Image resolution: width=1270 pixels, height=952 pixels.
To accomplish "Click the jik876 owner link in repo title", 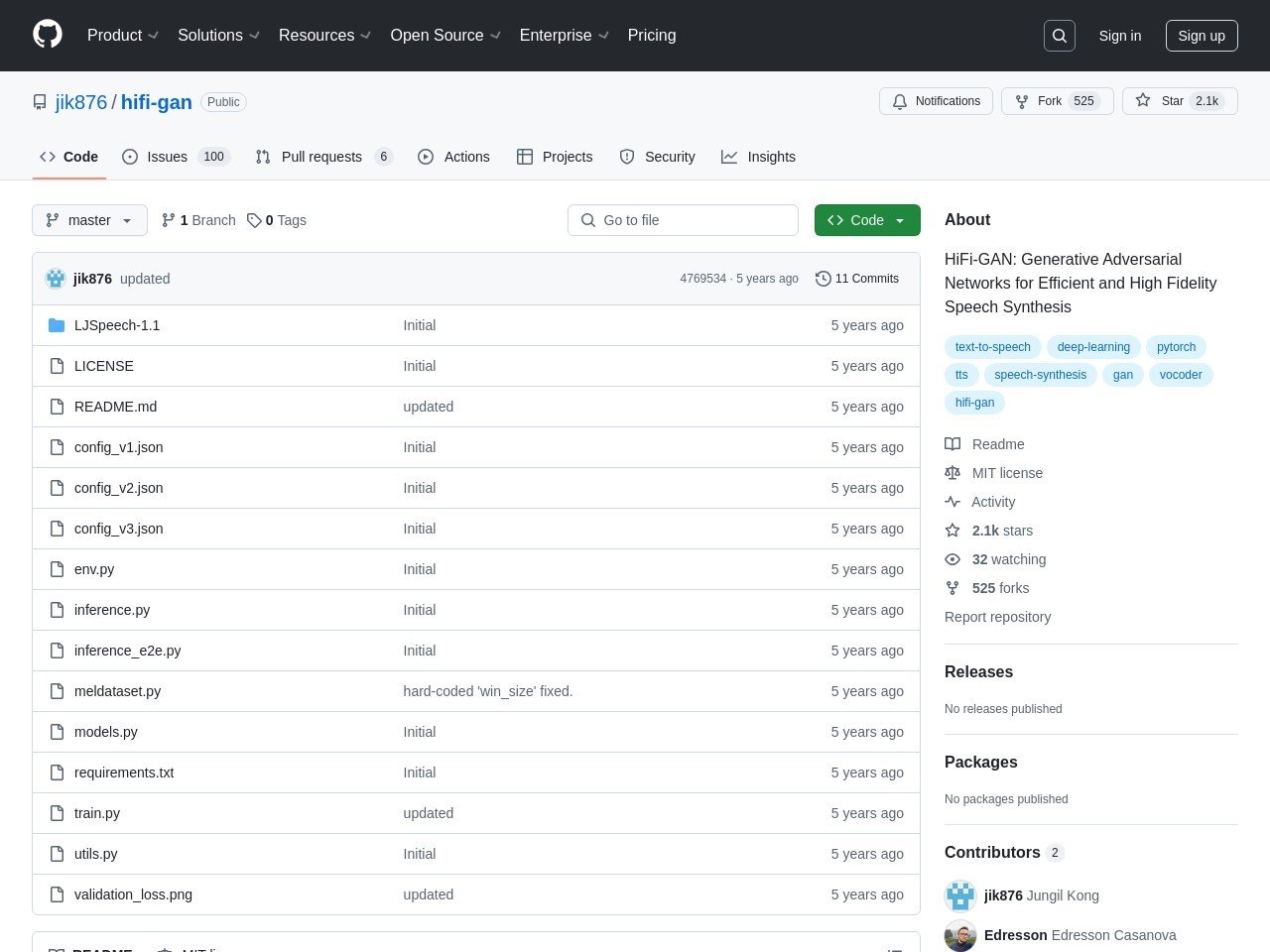I will [81, 102].
